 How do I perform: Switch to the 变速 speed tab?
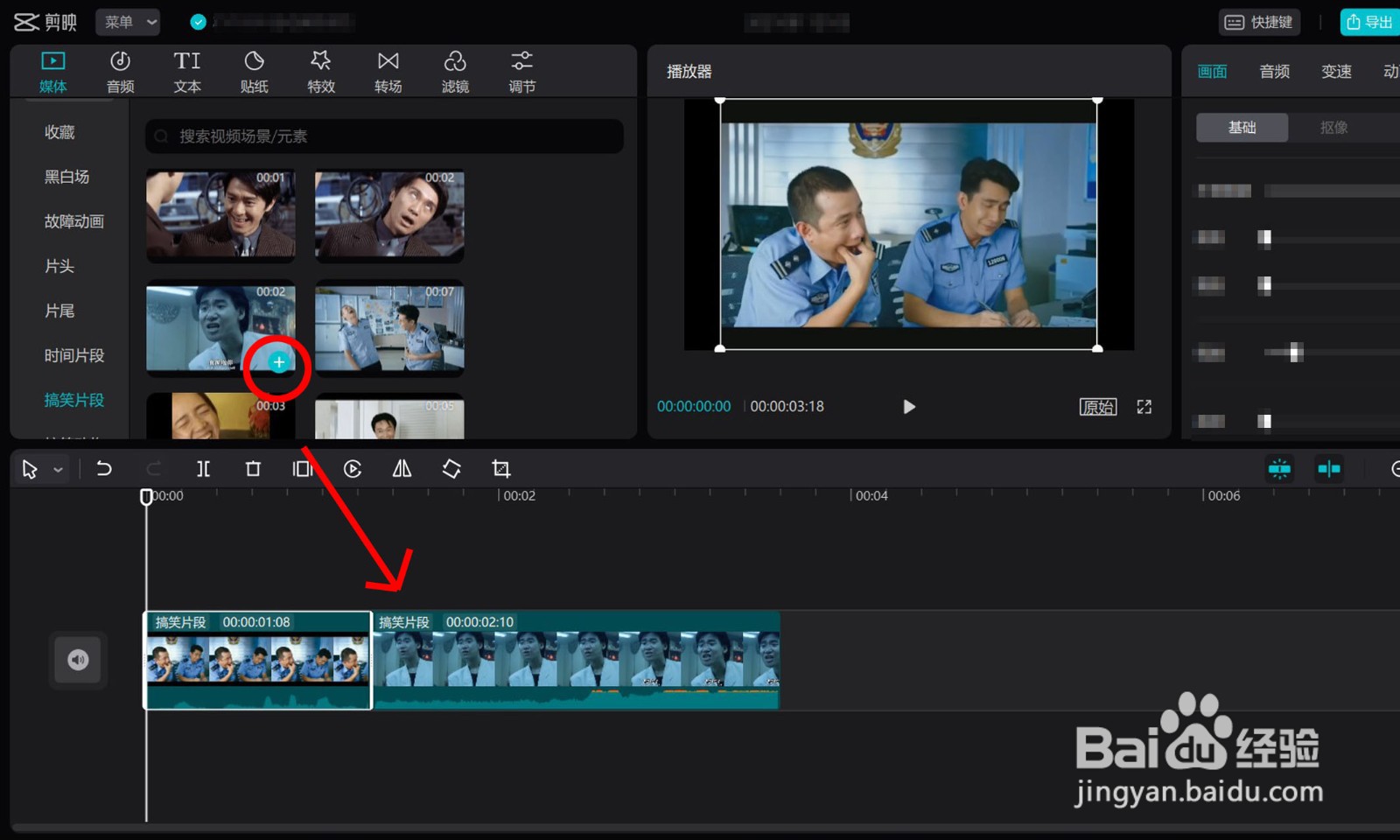click(x=1337, y=72)
